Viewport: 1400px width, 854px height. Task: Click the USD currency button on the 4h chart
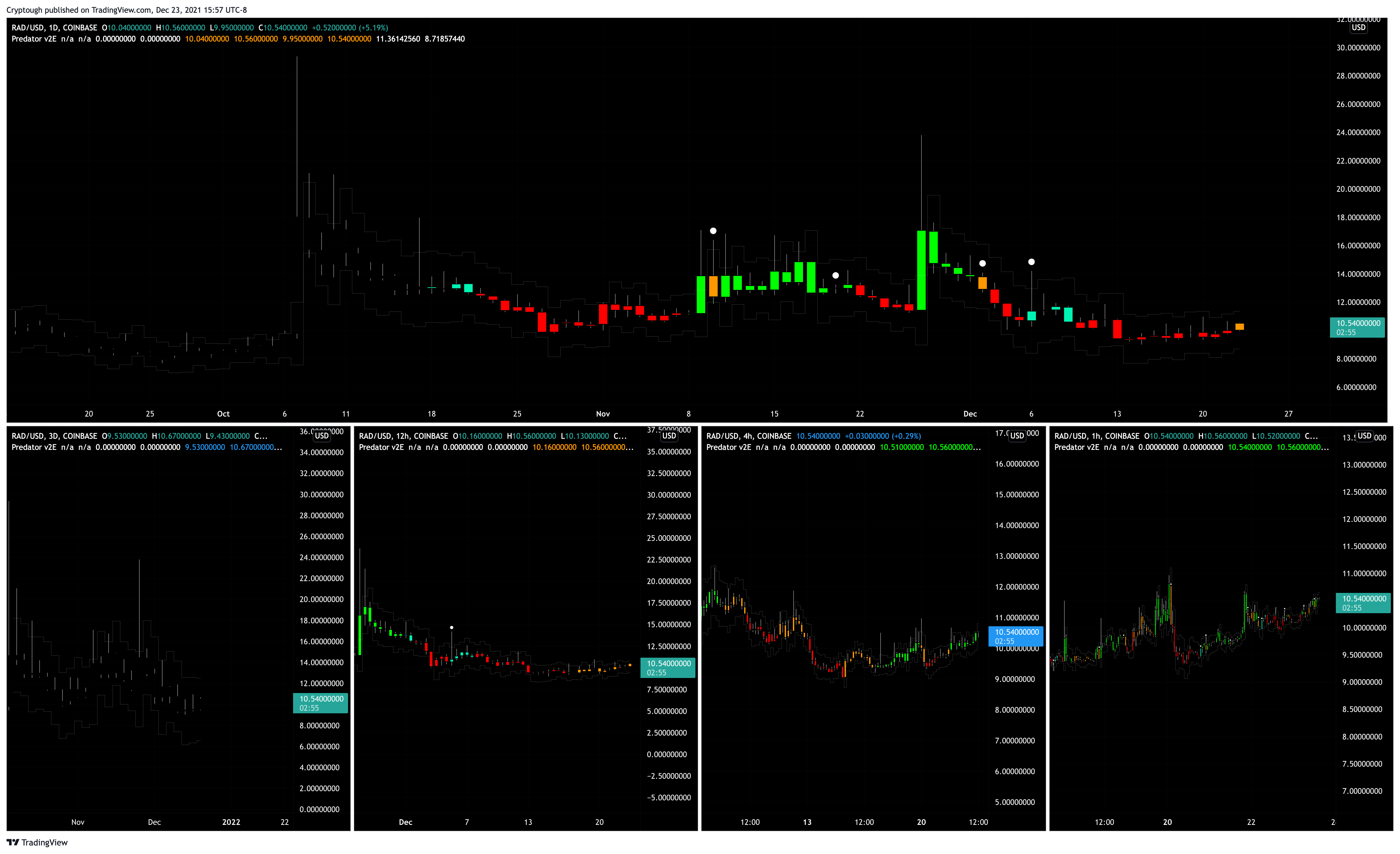[x=1017, y=436]
